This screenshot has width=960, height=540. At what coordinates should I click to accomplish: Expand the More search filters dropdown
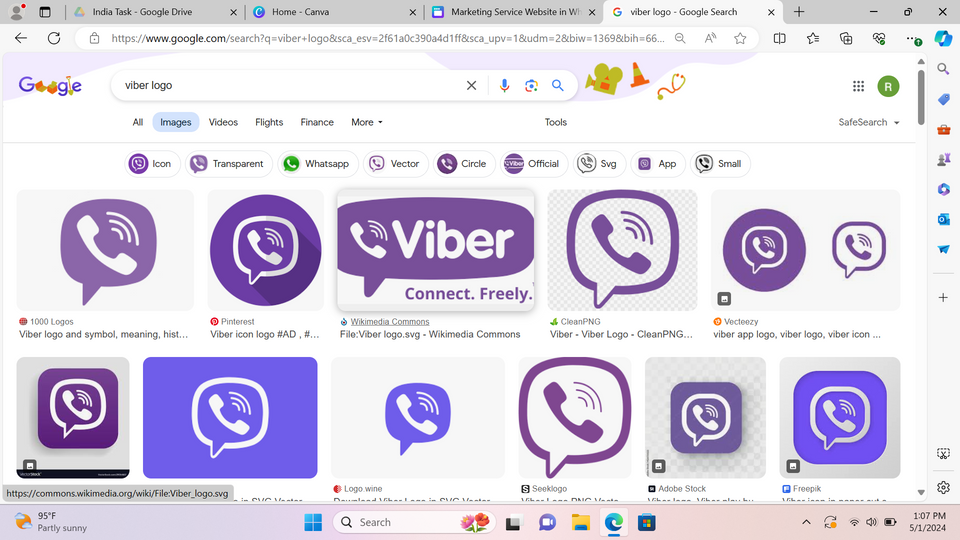click(367, 122)
